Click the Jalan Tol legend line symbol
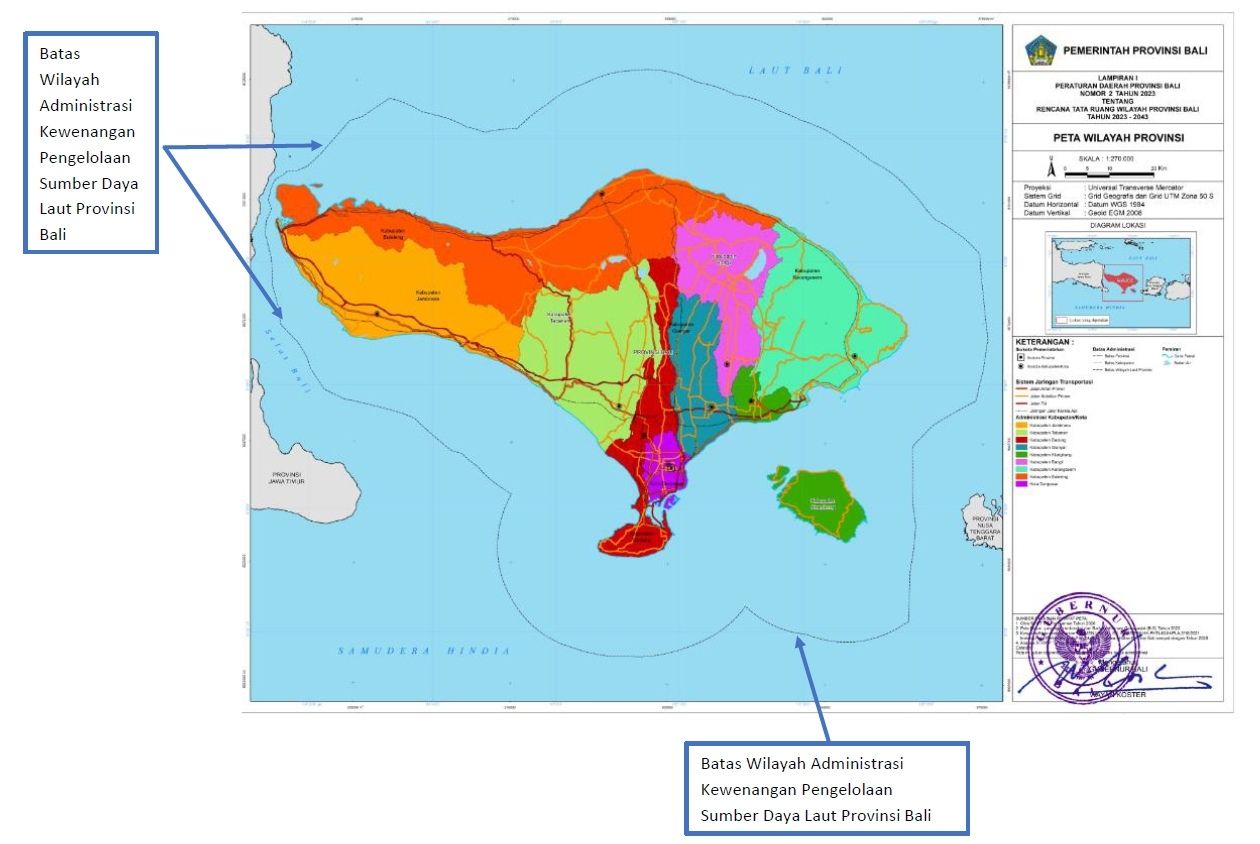The image size is (1260, 844). coord(1021,403)
